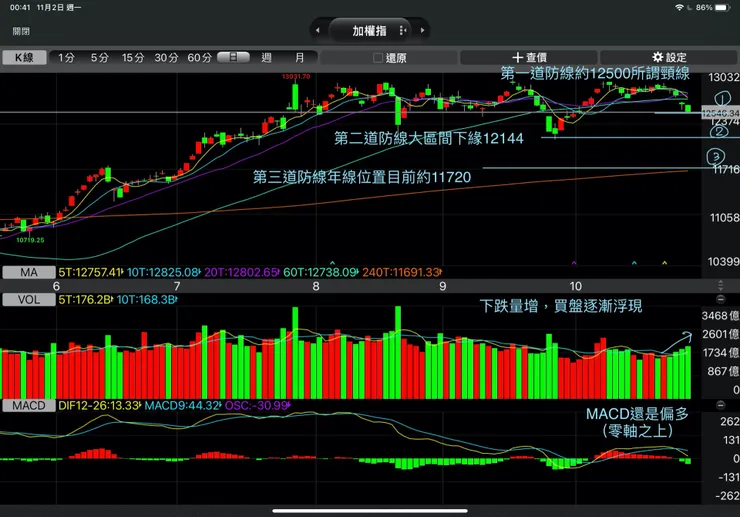Image resolution: width=740 pixels, height=517 pixels.
Task: Open the MA indicator selector
Action: point(29,272)
